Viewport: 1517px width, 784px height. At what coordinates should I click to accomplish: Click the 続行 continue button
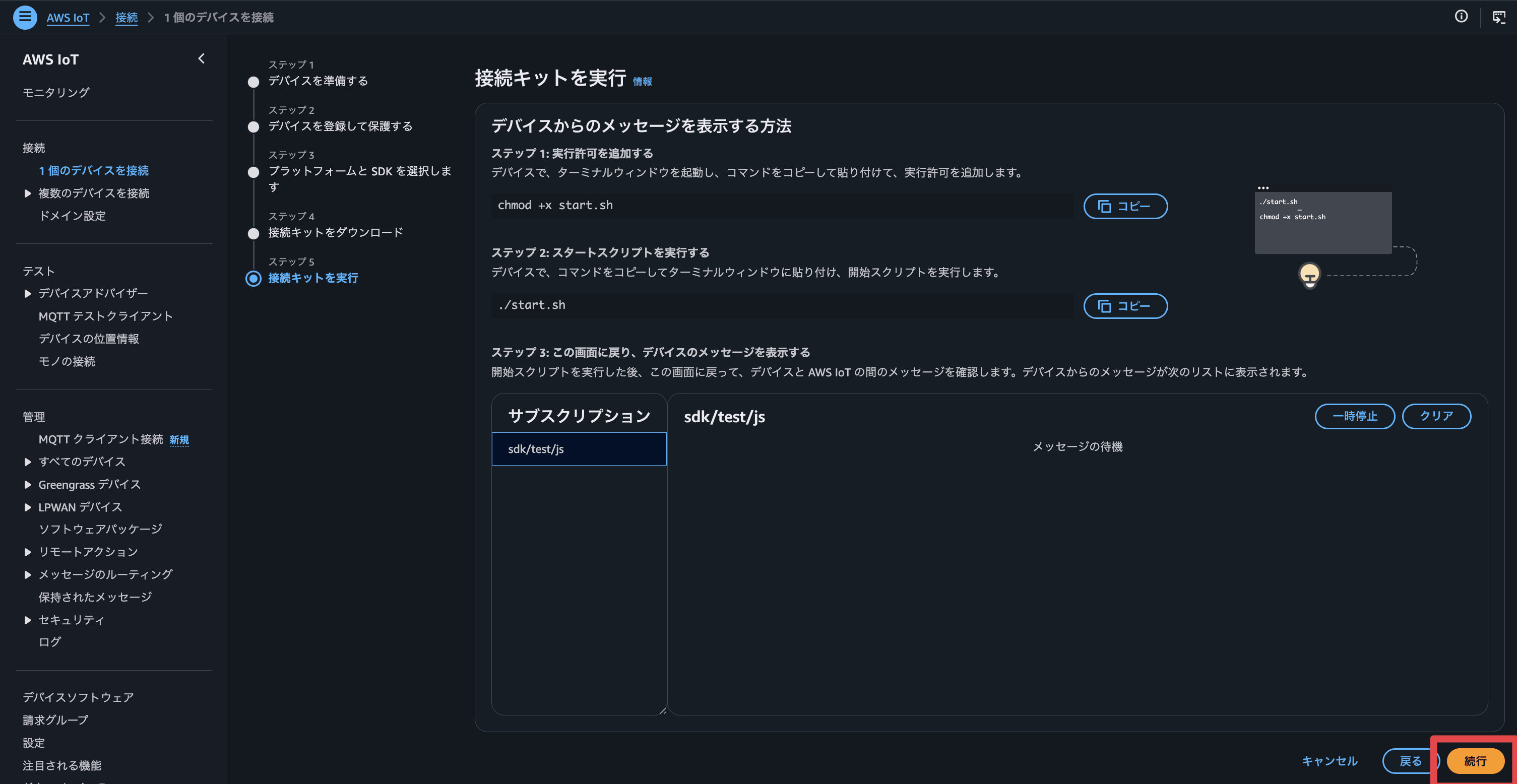click(x=1475, y=761)
